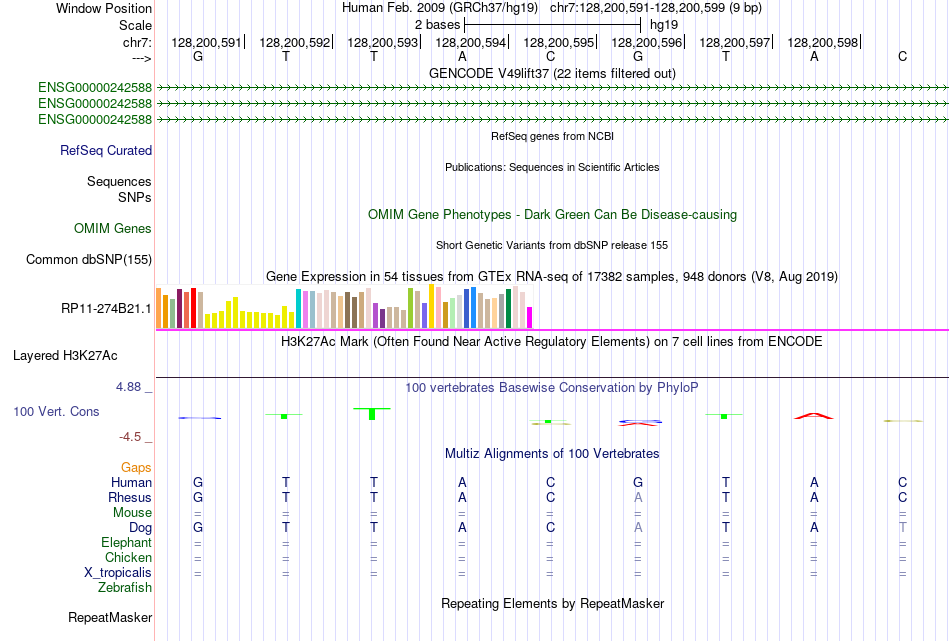Open the RefSeq Curated track label

click(106, 150)
